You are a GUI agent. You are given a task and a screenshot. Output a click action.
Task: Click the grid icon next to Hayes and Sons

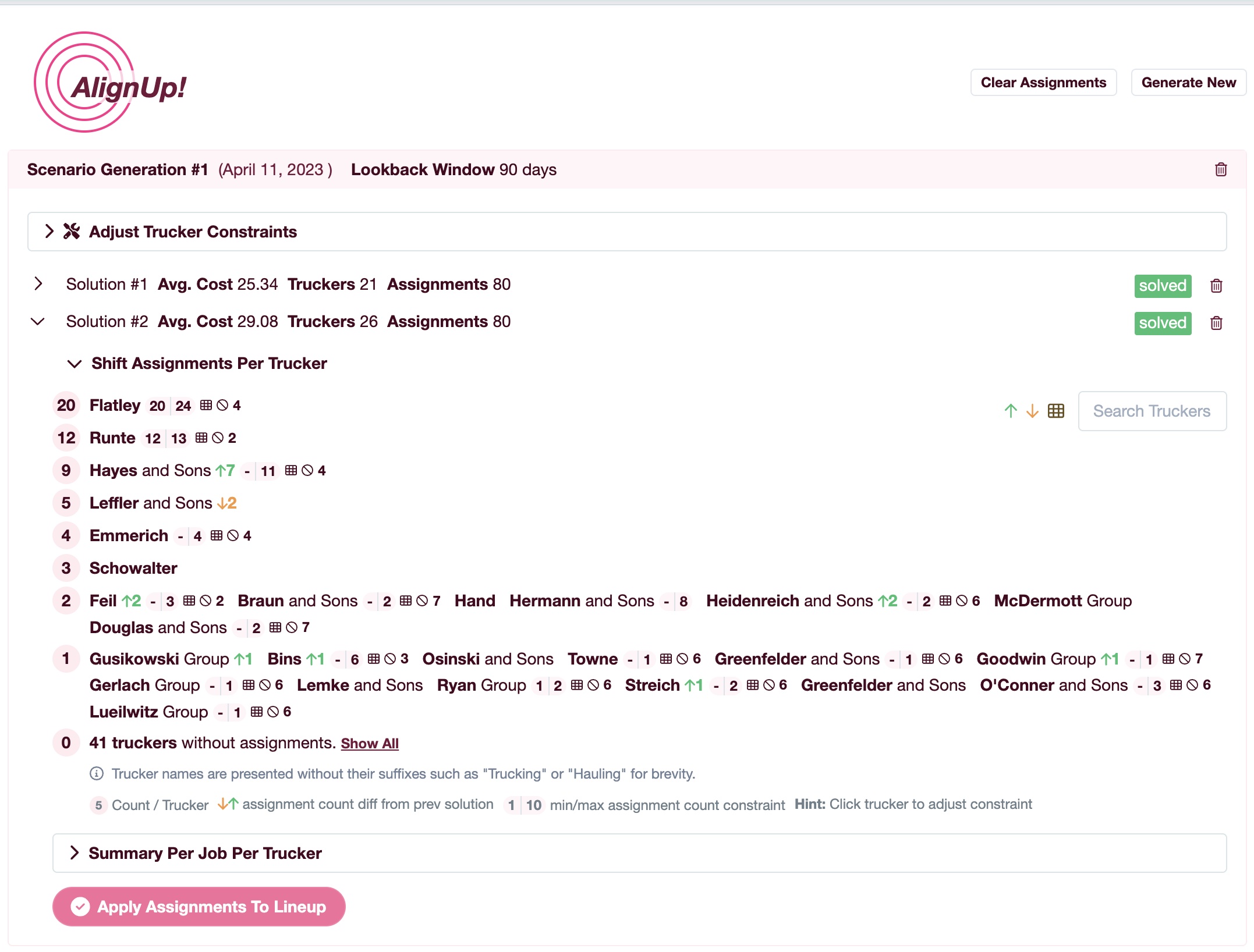[x=291, y=470]
